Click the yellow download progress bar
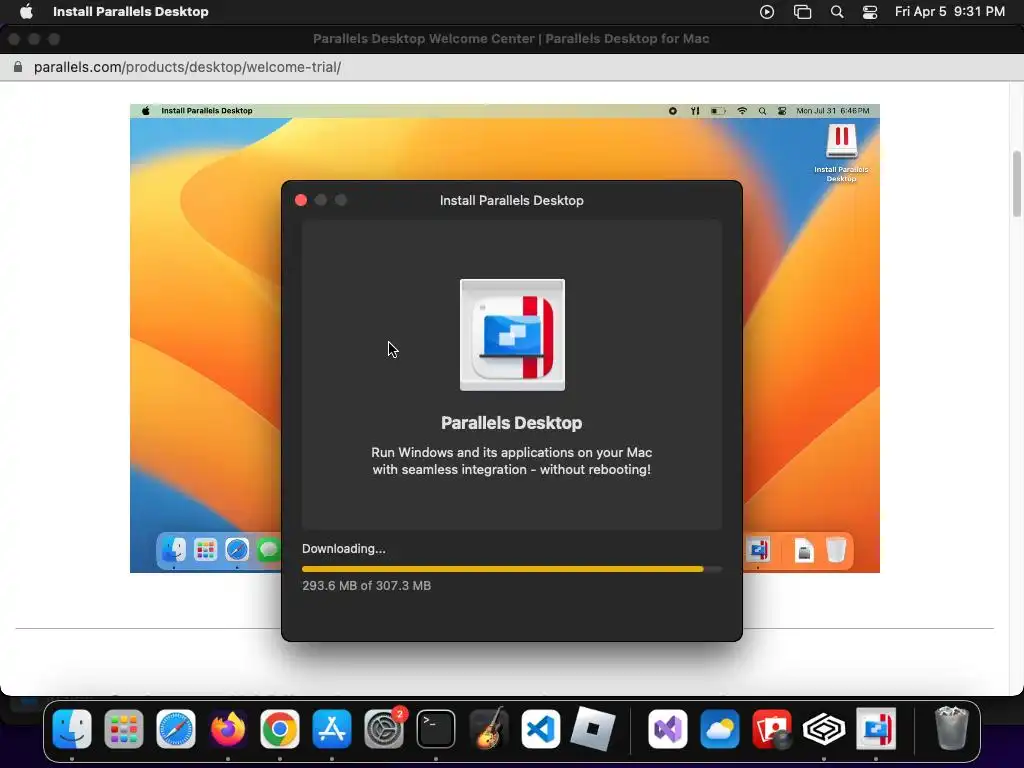1024x768 pixels. pos(512,569)
